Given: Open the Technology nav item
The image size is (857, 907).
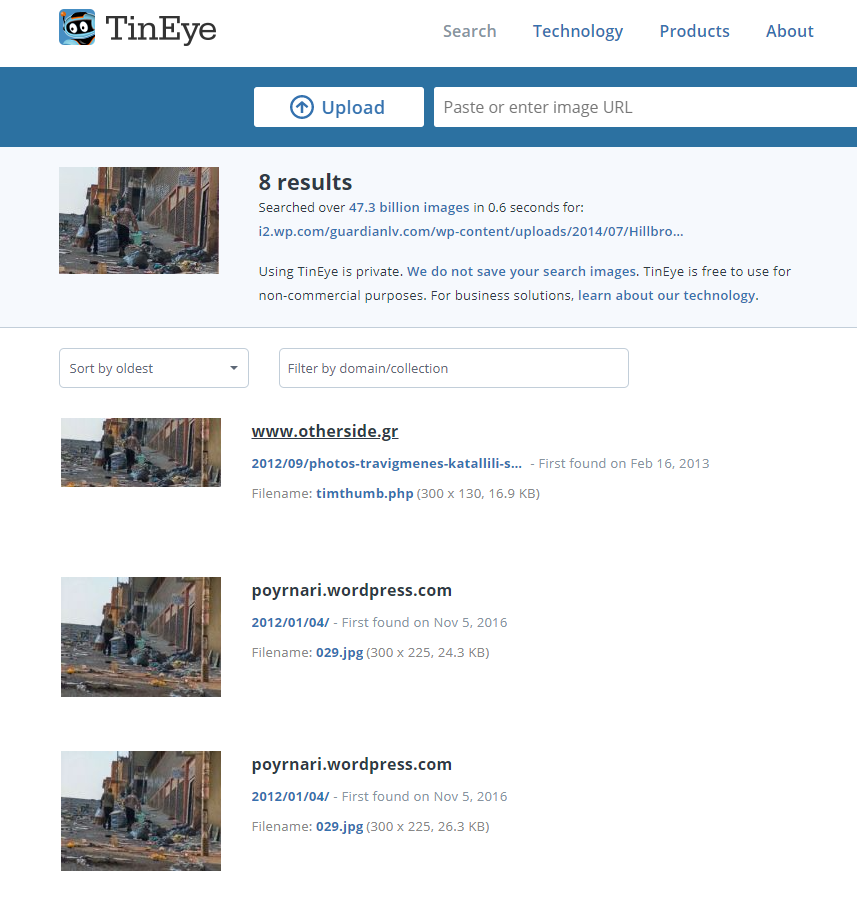Looking at the screenshot, I should point(578,31).
